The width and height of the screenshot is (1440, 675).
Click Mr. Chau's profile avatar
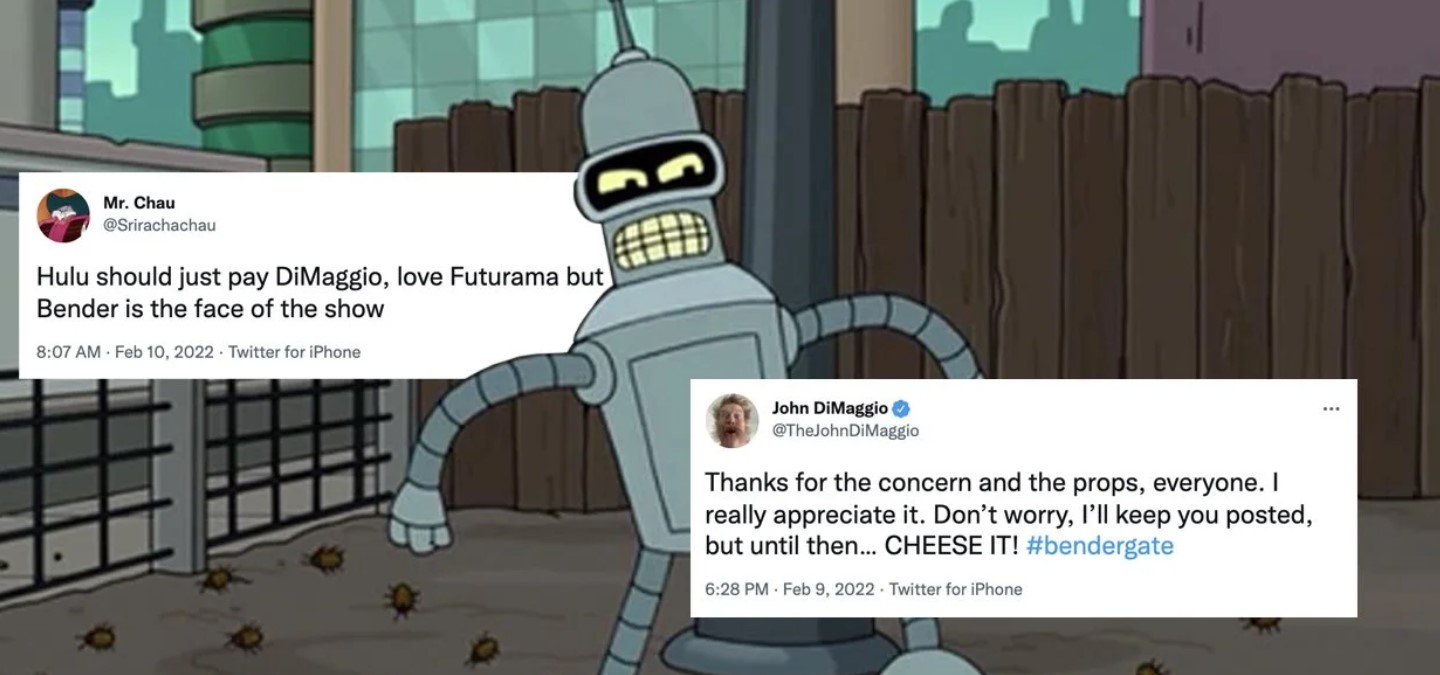point(63,215)
